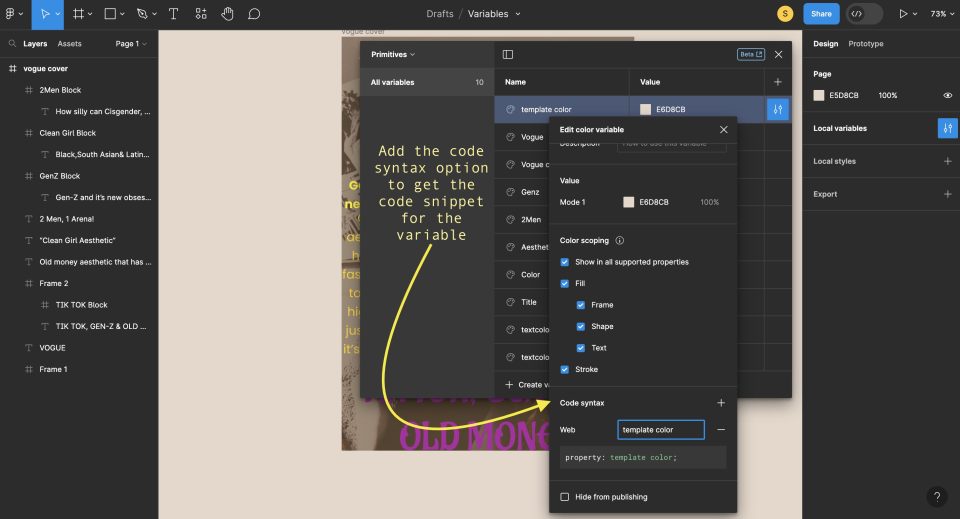
Task: Click the Share button
Action: tap(821, 13)
